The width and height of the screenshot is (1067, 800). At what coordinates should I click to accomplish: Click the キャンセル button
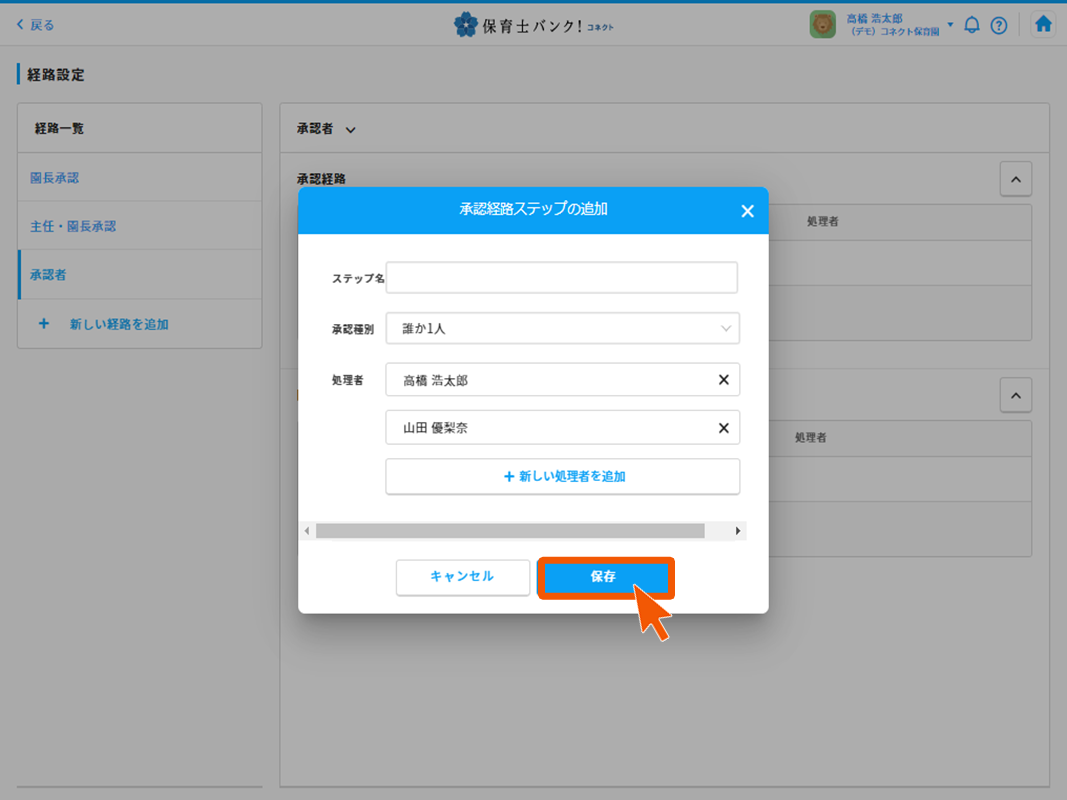coord(462,577)
